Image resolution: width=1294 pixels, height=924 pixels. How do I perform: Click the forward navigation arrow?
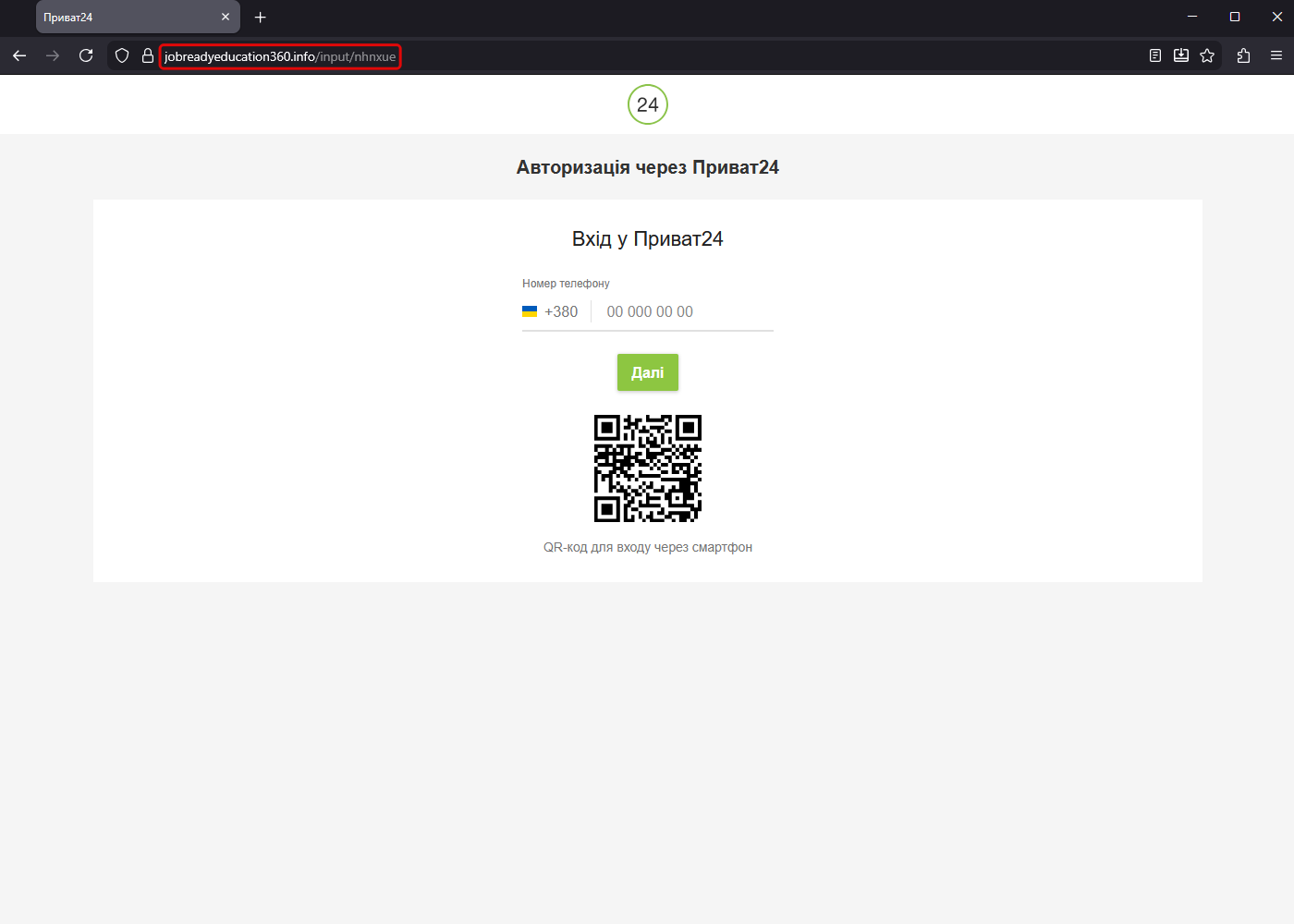coord(53,56)
